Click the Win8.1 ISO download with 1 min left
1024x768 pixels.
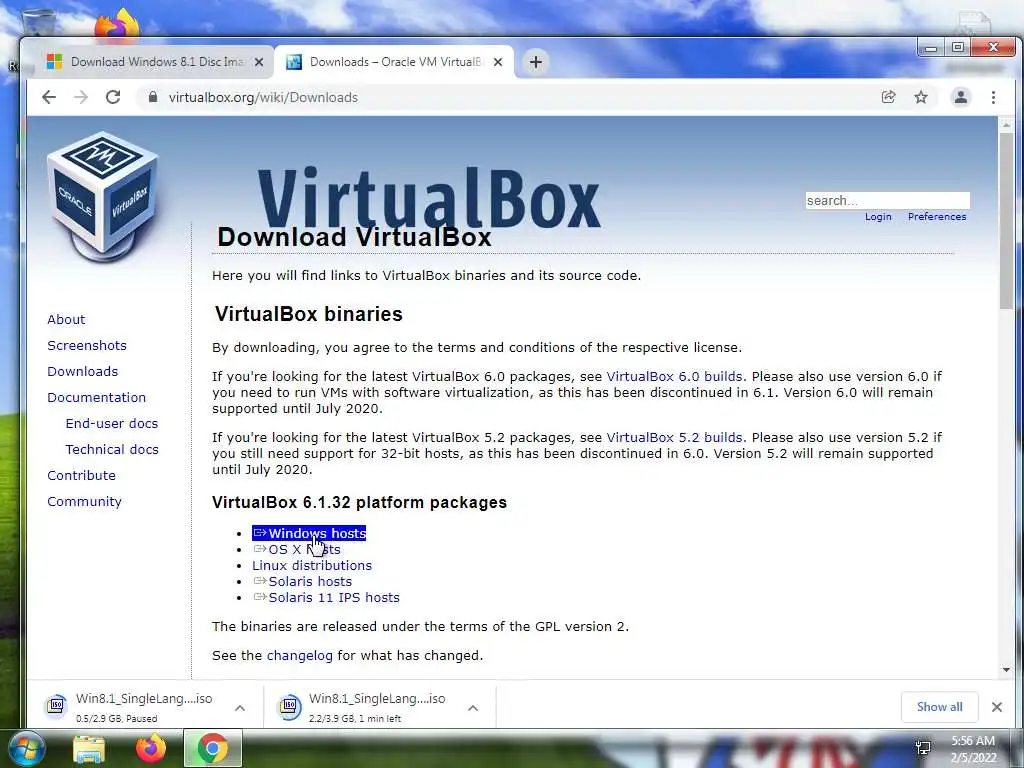pos(380,707)
